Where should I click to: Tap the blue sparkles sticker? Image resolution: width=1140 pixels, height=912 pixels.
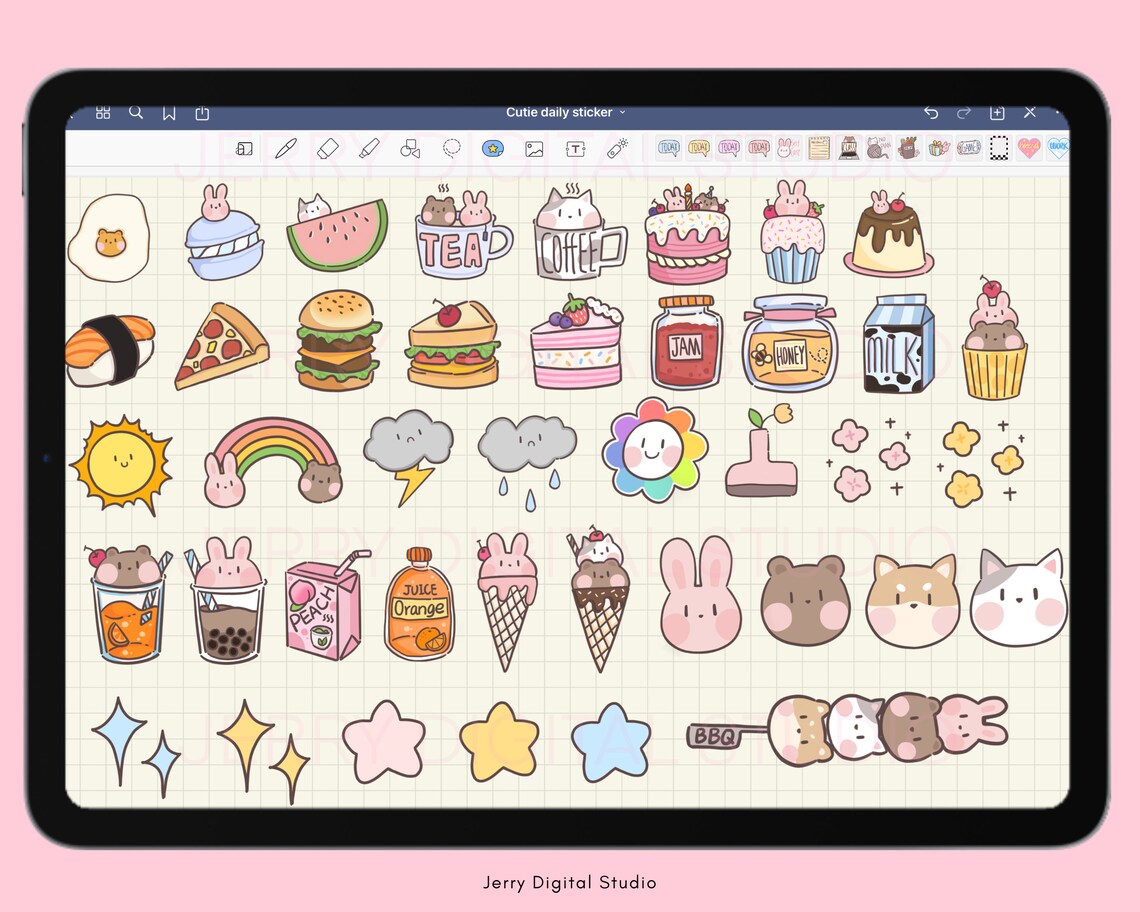[x=135, y=747]
